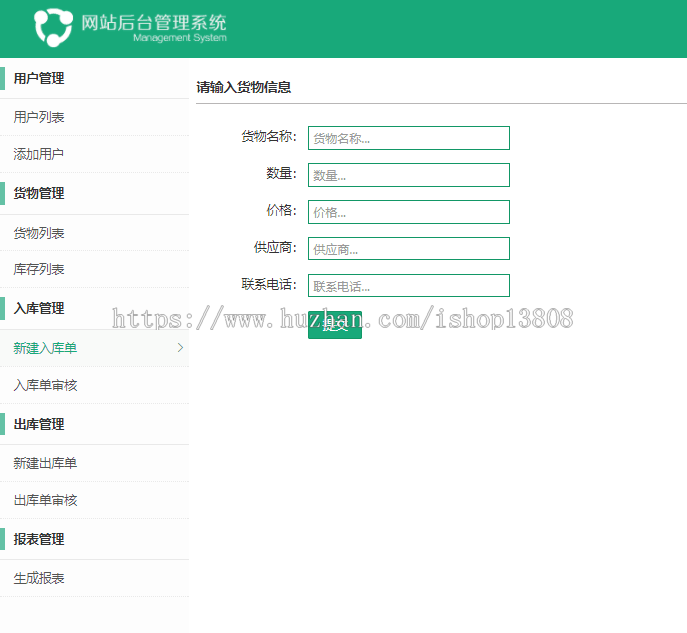Screen dimensions: 687x633
Task: Open 新建入库单 in the sidebar
Action: coord(45,348)
